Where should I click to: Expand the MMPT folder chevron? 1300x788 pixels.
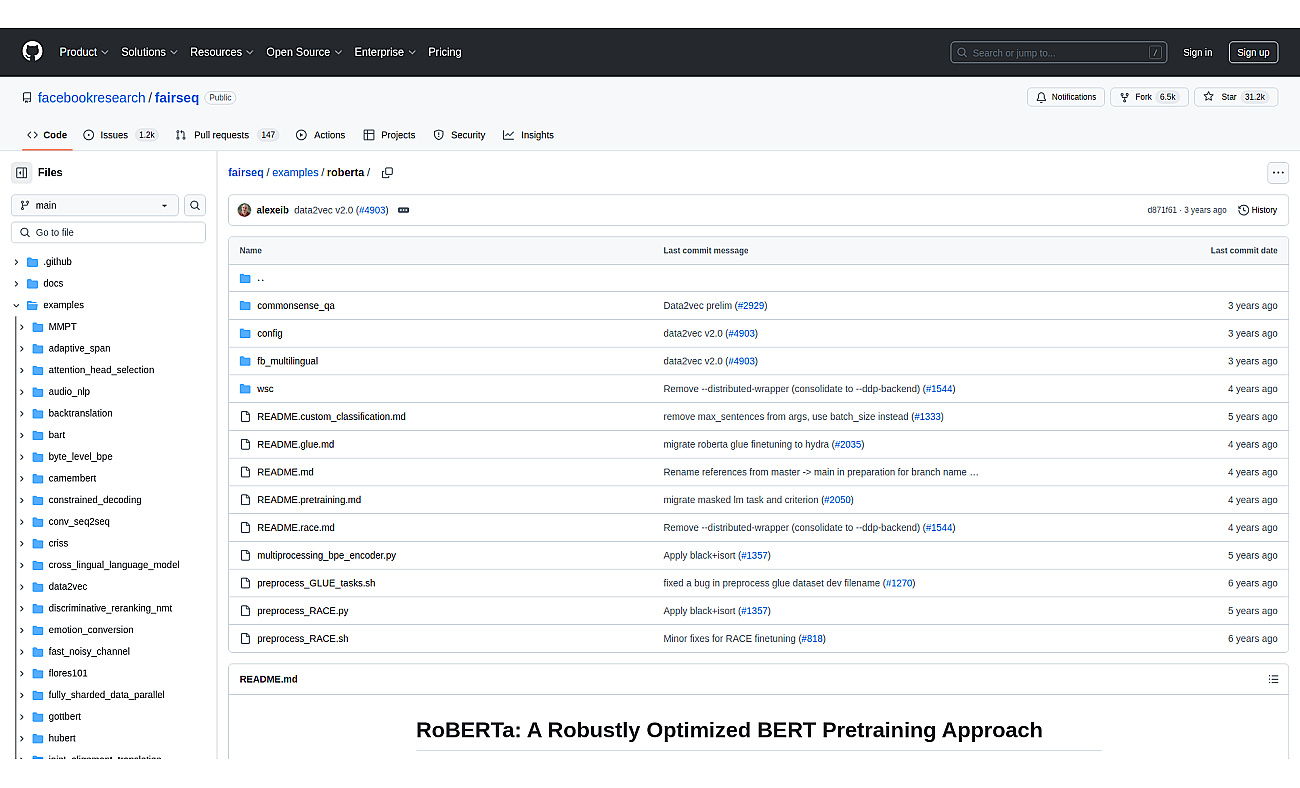tap(22, 327)
